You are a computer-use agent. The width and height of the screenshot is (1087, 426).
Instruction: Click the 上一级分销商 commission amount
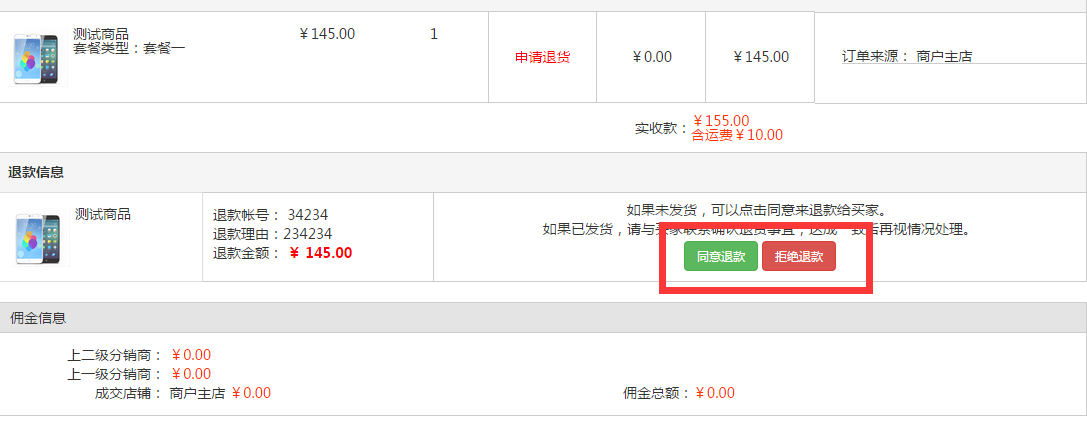191,374
